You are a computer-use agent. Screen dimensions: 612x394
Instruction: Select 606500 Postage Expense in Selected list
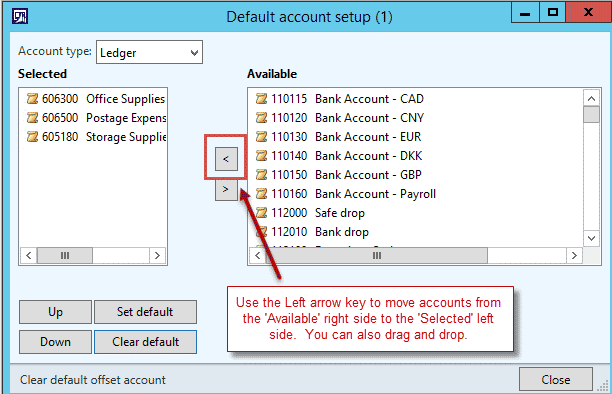pyautogui.click(x=96, y=118)
